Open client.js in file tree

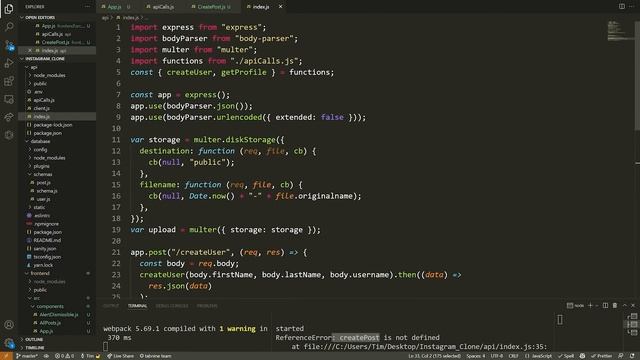pyautogui.click(x=57, y=108)
